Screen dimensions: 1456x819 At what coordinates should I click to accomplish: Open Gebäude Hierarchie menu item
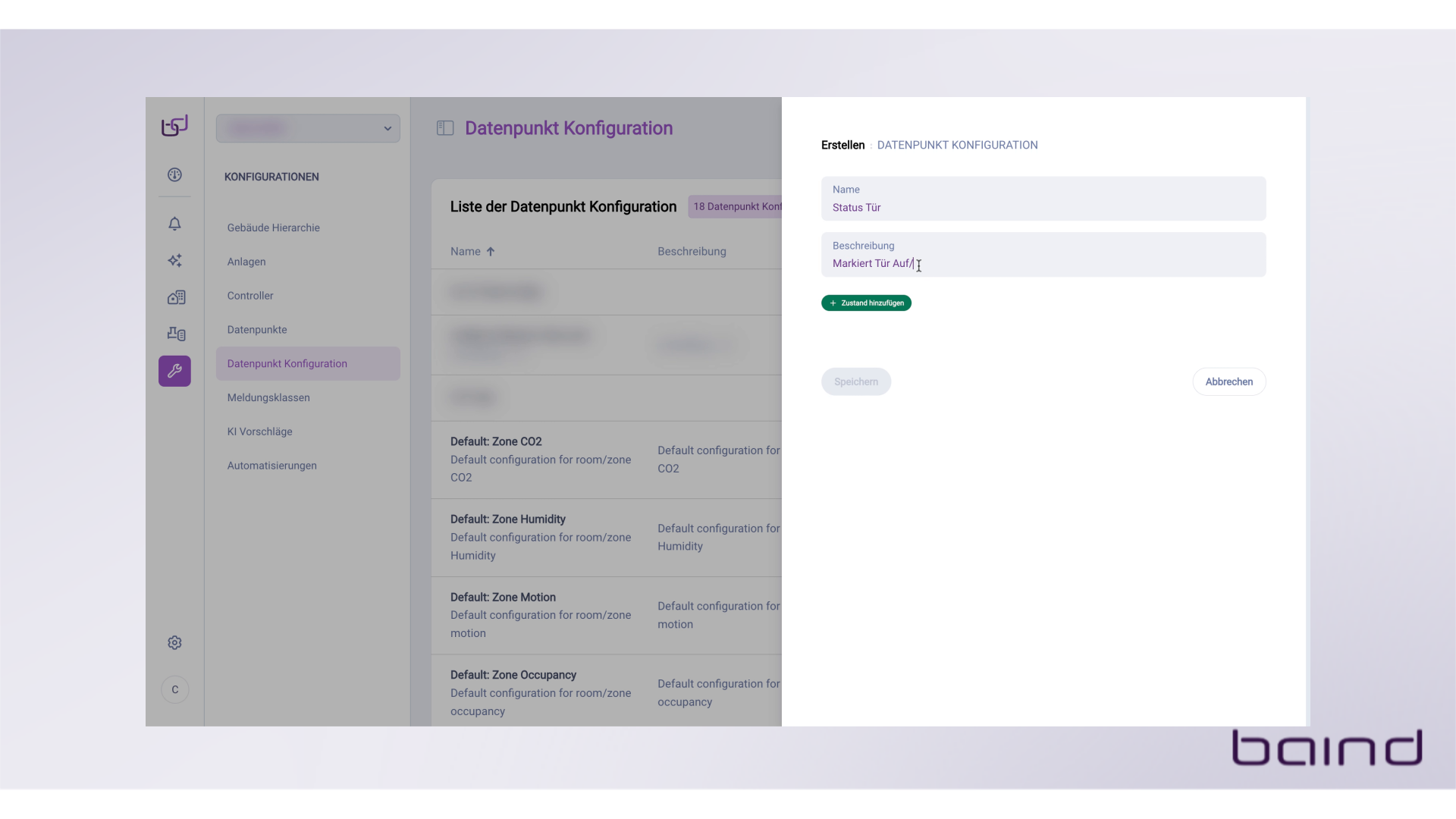[273, 227]
